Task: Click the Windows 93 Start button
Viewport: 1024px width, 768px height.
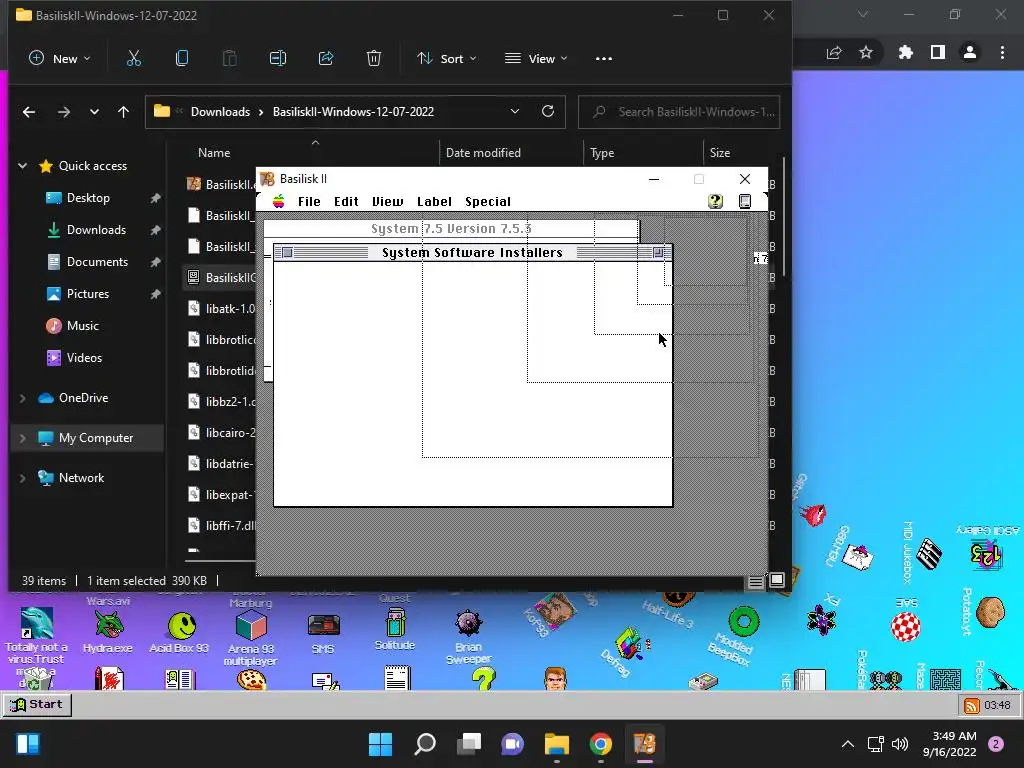Action: pos(37,704)
